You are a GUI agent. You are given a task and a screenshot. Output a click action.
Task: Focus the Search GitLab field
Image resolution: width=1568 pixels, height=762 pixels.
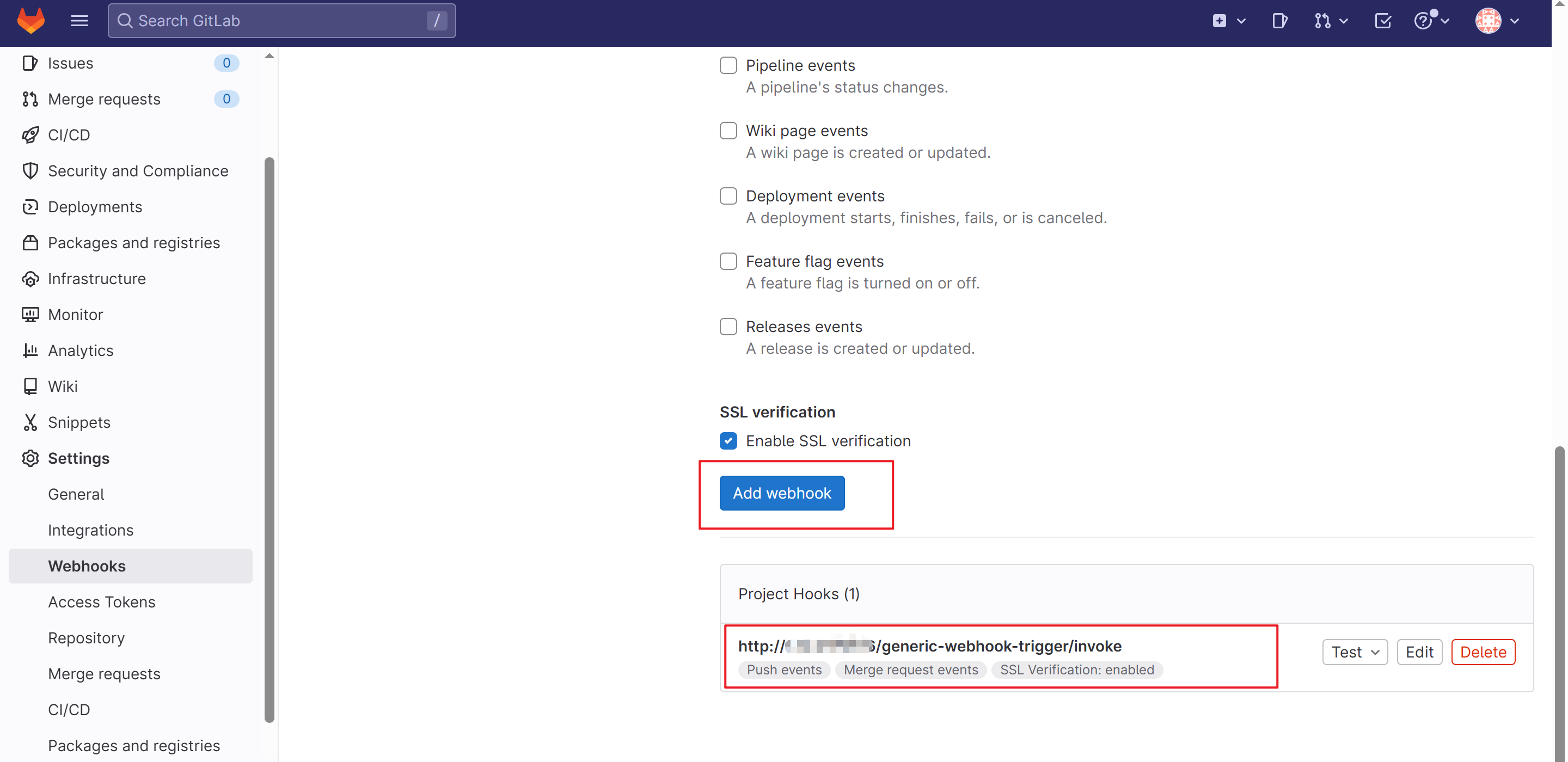tap(280, 21)
